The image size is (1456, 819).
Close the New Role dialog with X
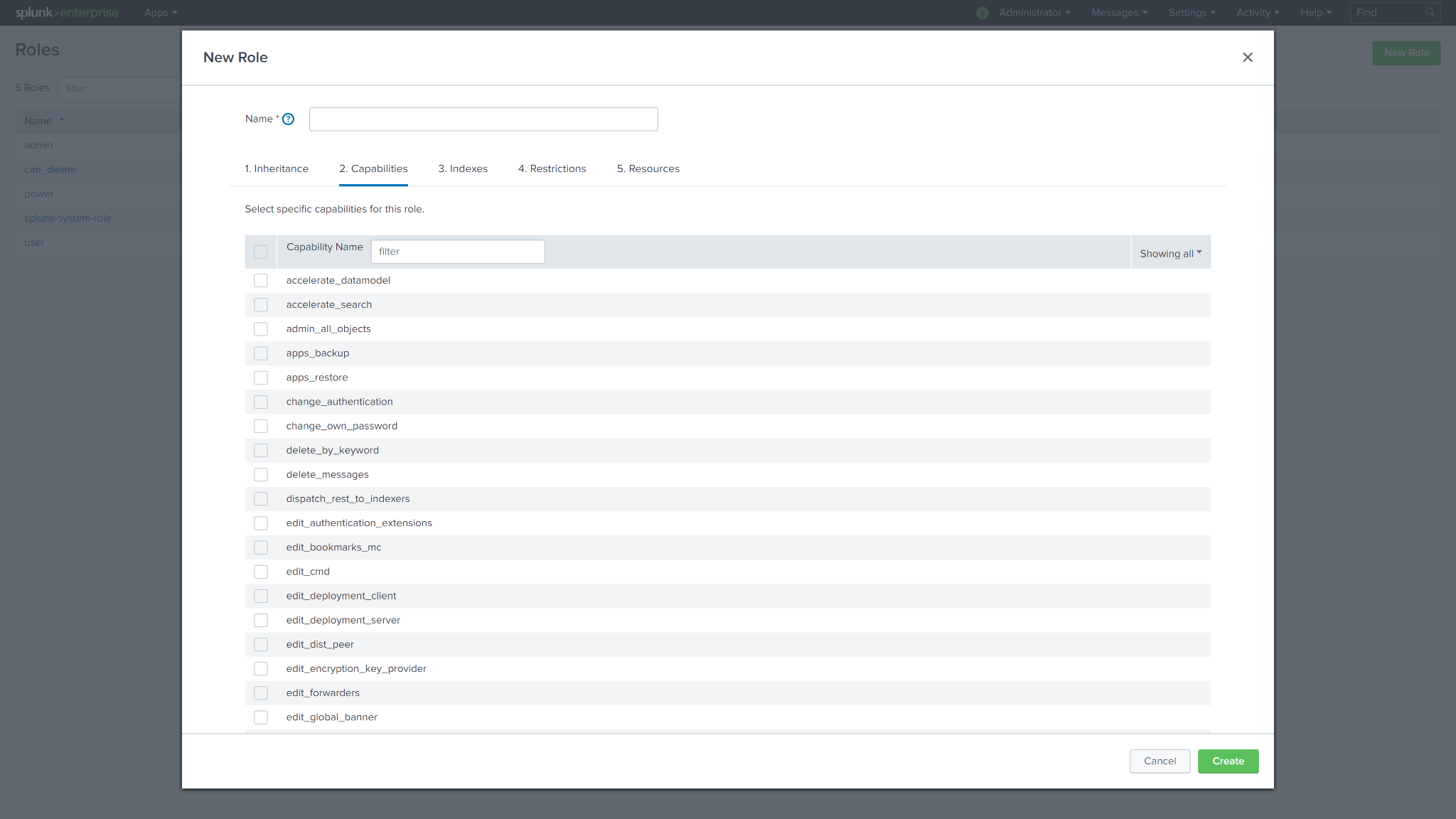[x=1247, y=58]
